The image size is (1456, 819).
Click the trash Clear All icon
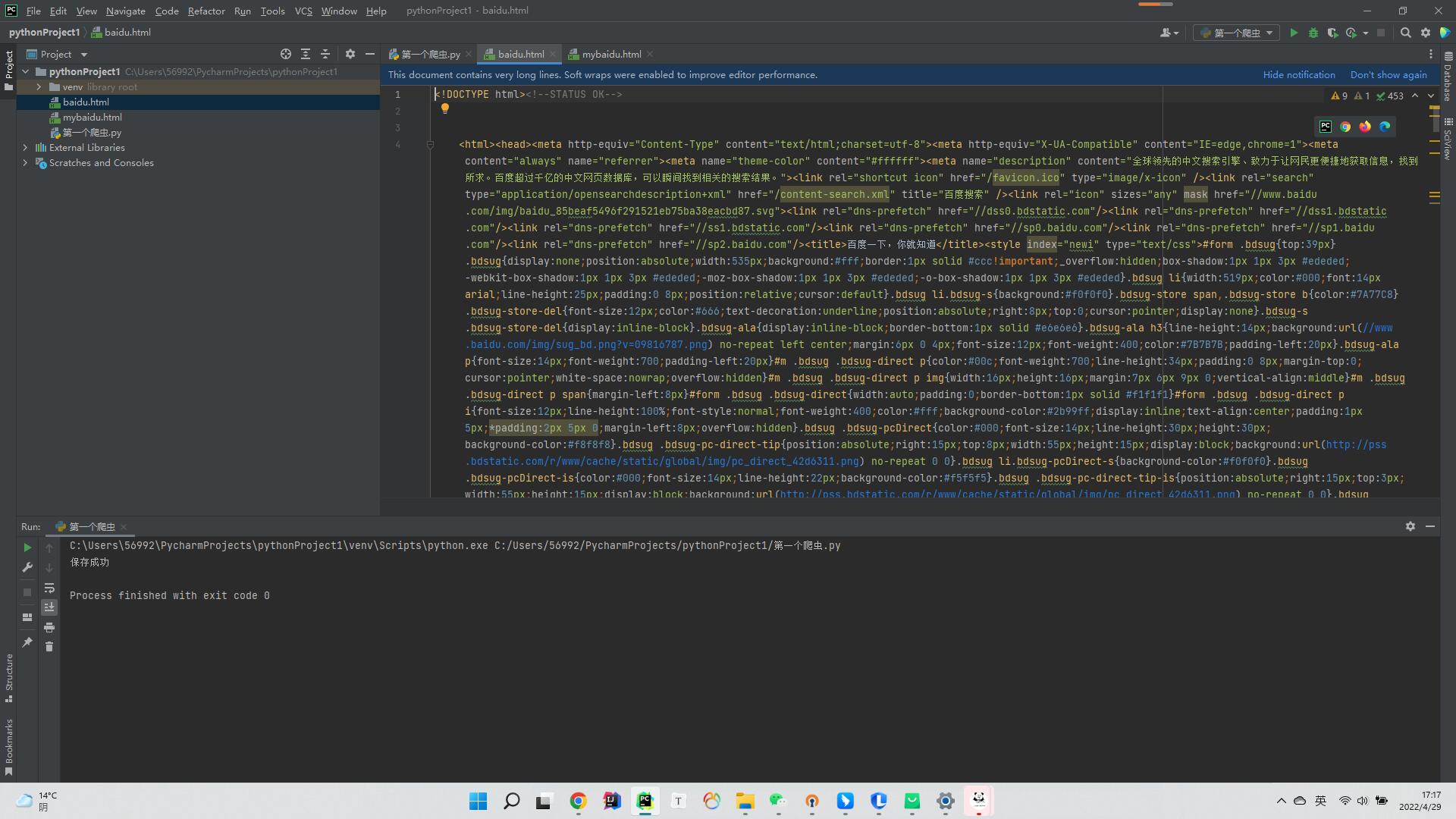tap(49, 646)
